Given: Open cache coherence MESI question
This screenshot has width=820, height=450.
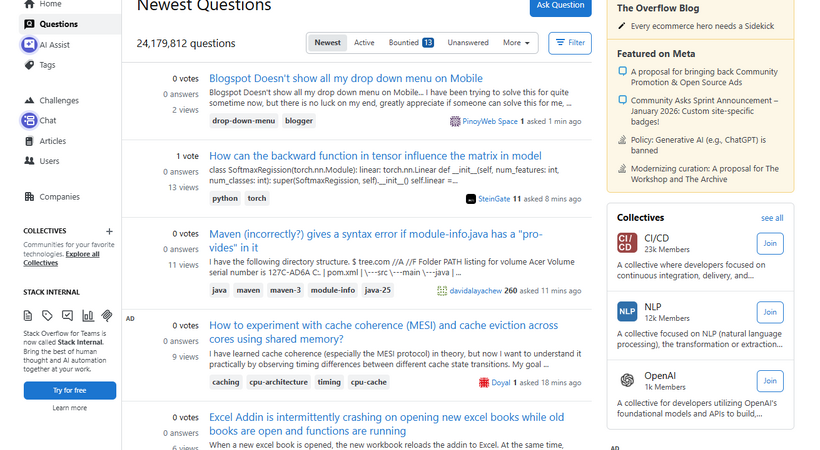Looking at the screenshot, I should pos(383,332).
